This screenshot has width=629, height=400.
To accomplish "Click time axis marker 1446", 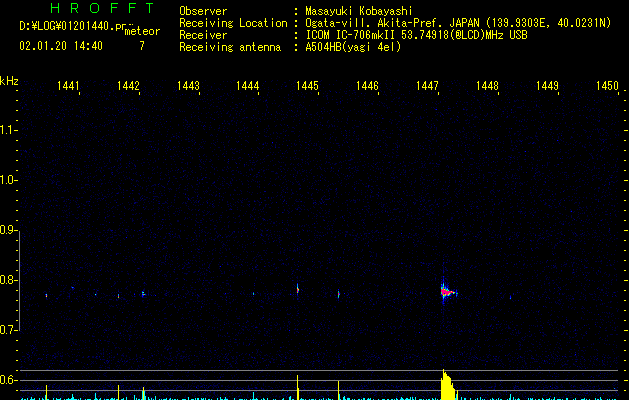I will click(367, 86).
